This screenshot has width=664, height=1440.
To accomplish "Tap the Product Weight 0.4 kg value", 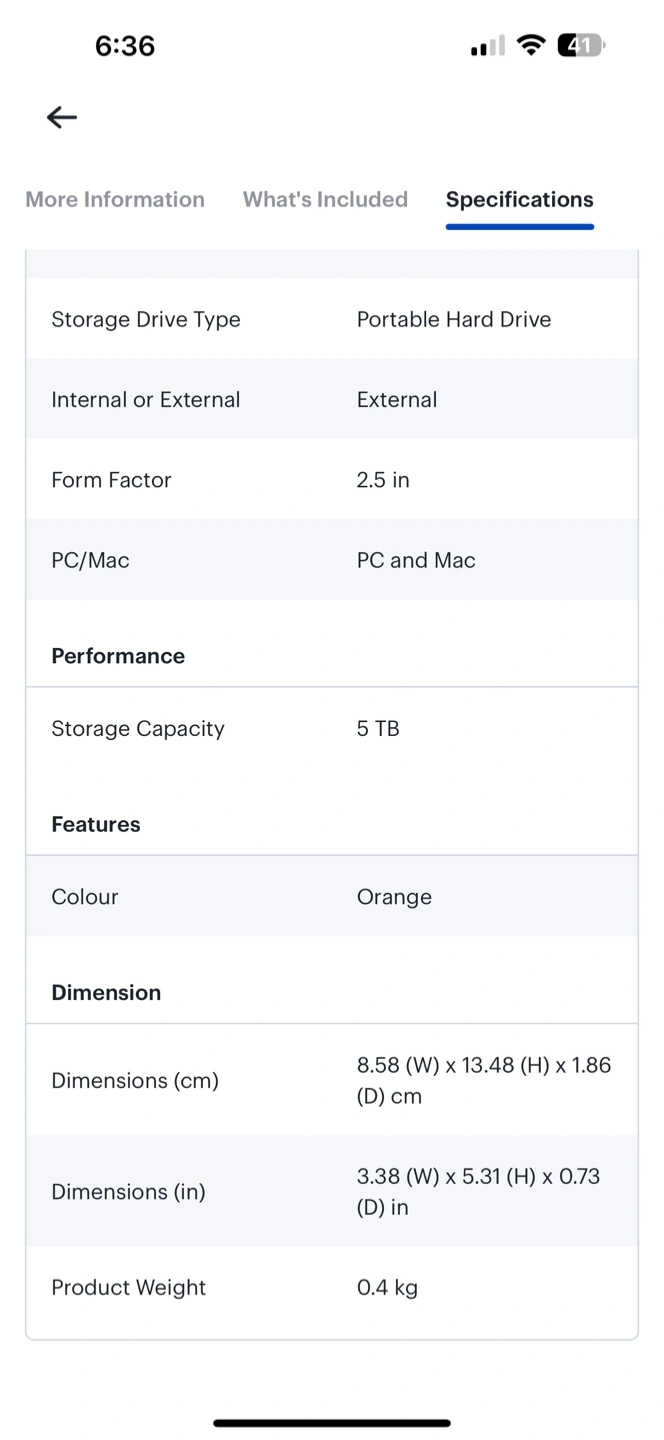I will (x=387, y=1288).
